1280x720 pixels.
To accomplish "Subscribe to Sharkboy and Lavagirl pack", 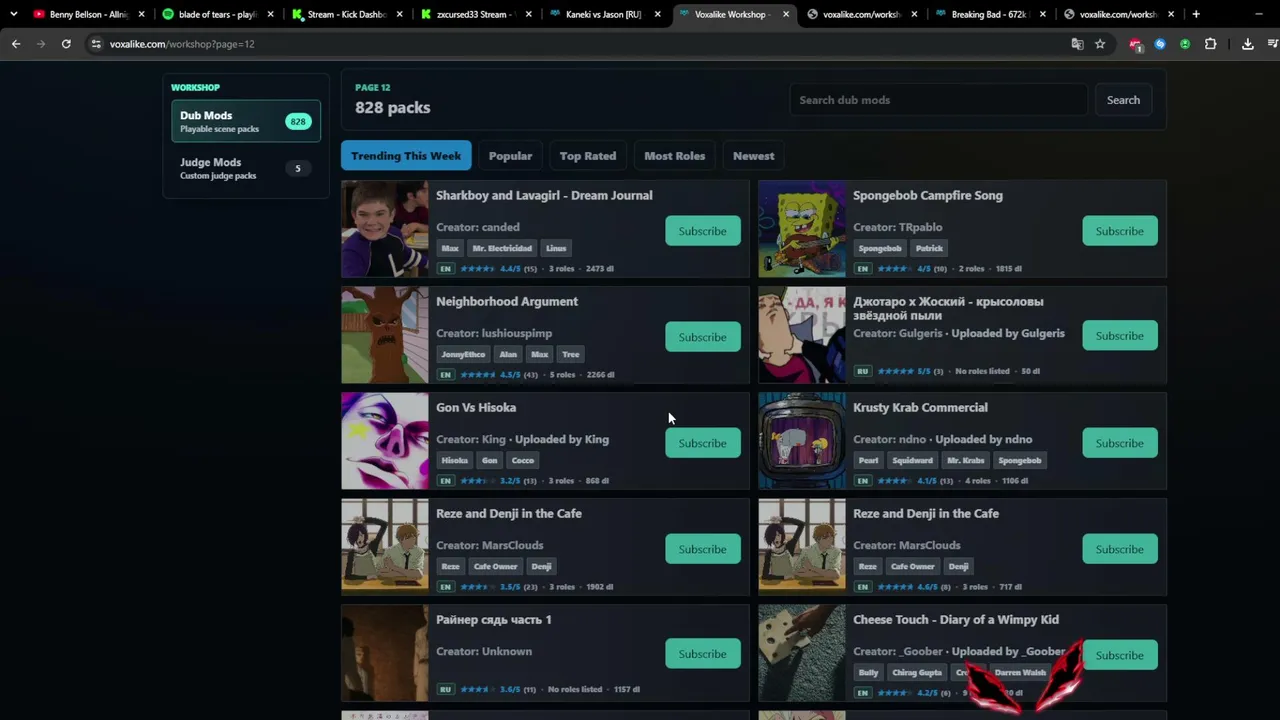I will [x=703, y=231].
